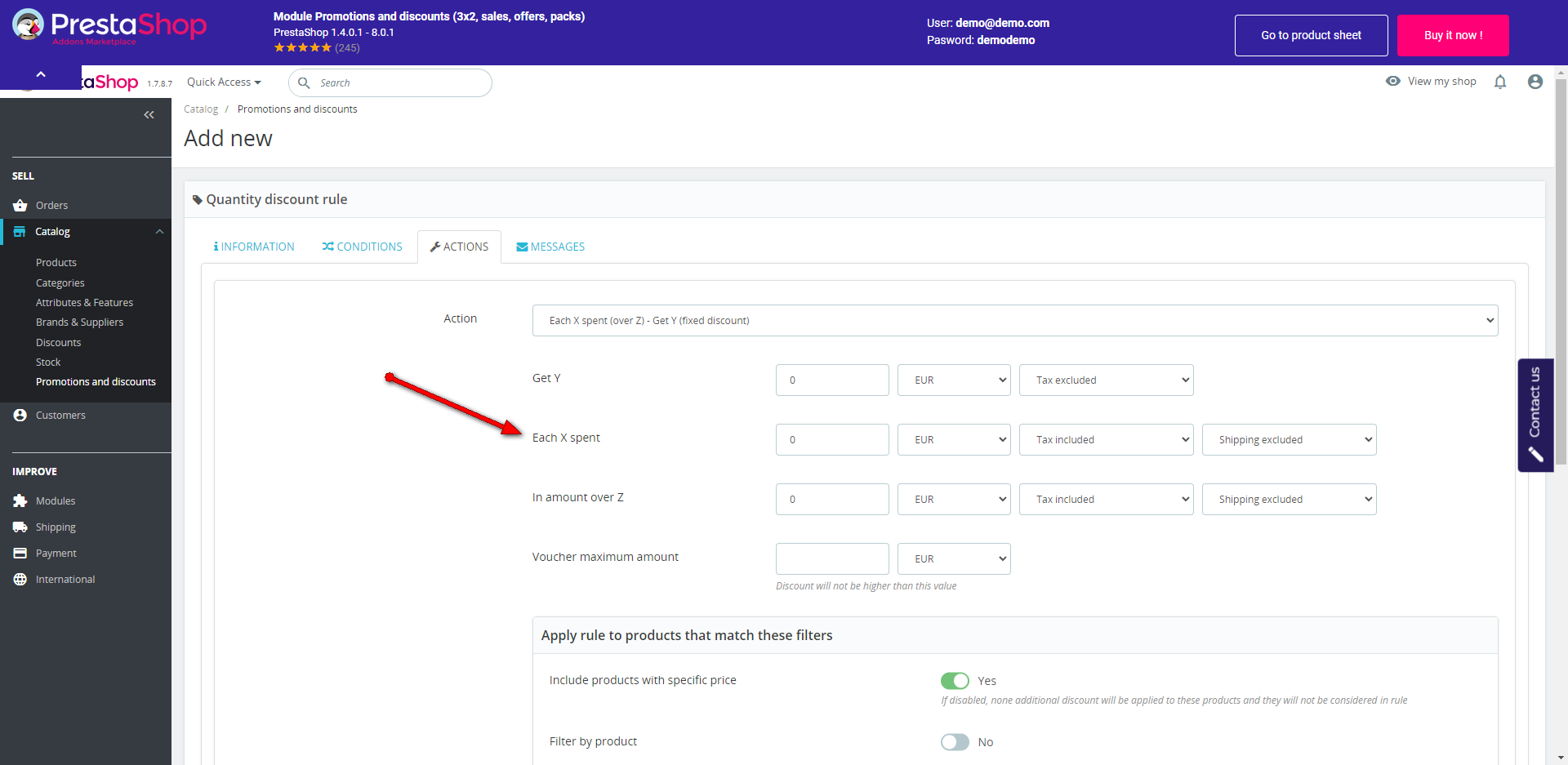Click the Customers person icon
Image resolution: width=1568 pixels, height=765 pixels.
[20, 416]
